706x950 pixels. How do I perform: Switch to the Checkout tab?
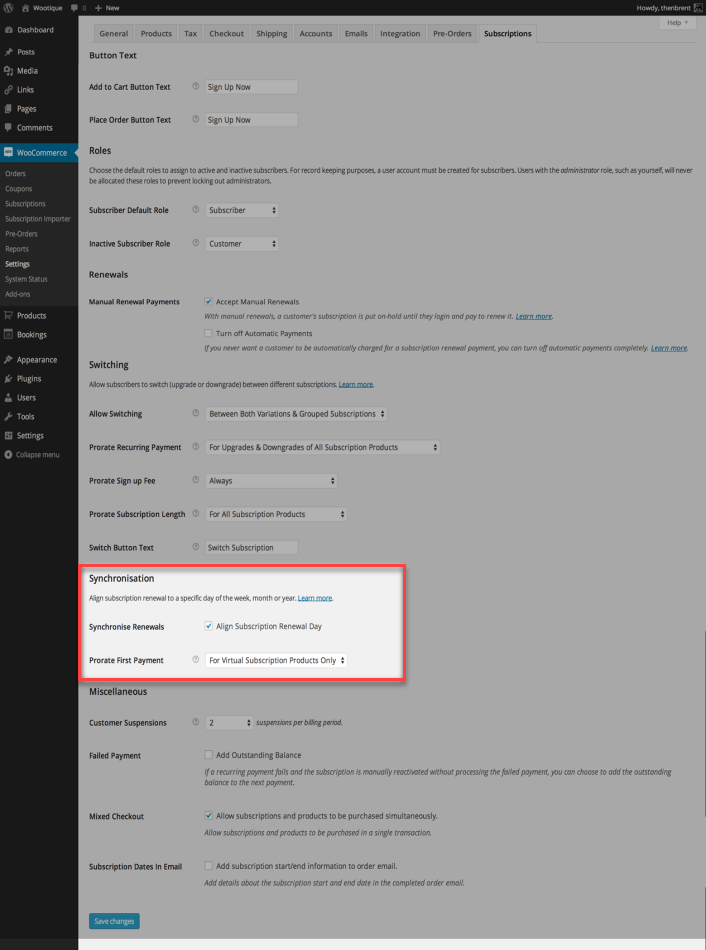coord(226,33)
